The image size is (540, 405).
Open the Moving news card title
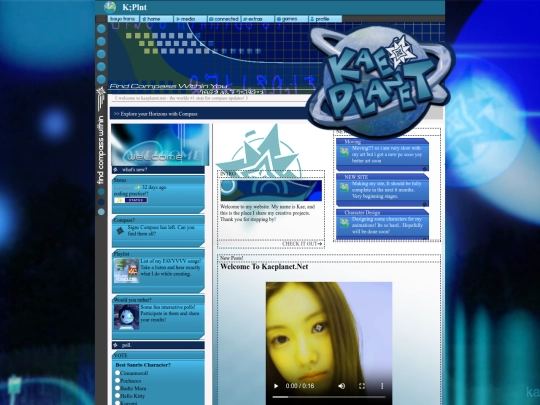352,142
